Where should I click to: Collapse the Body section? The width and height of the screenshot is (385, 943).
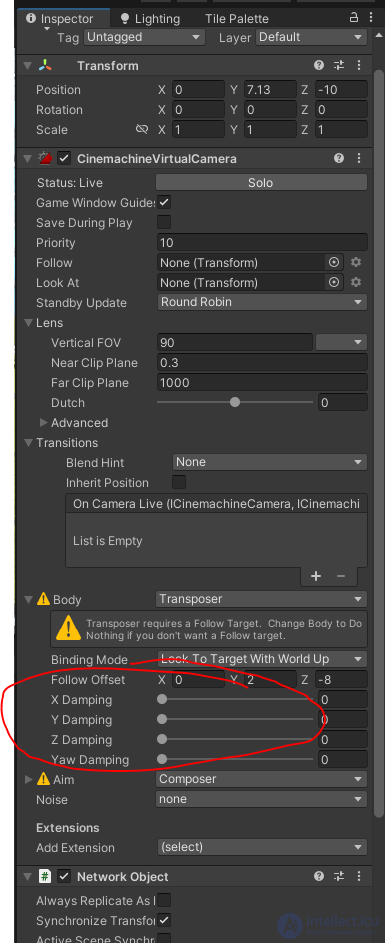point(28,600)
